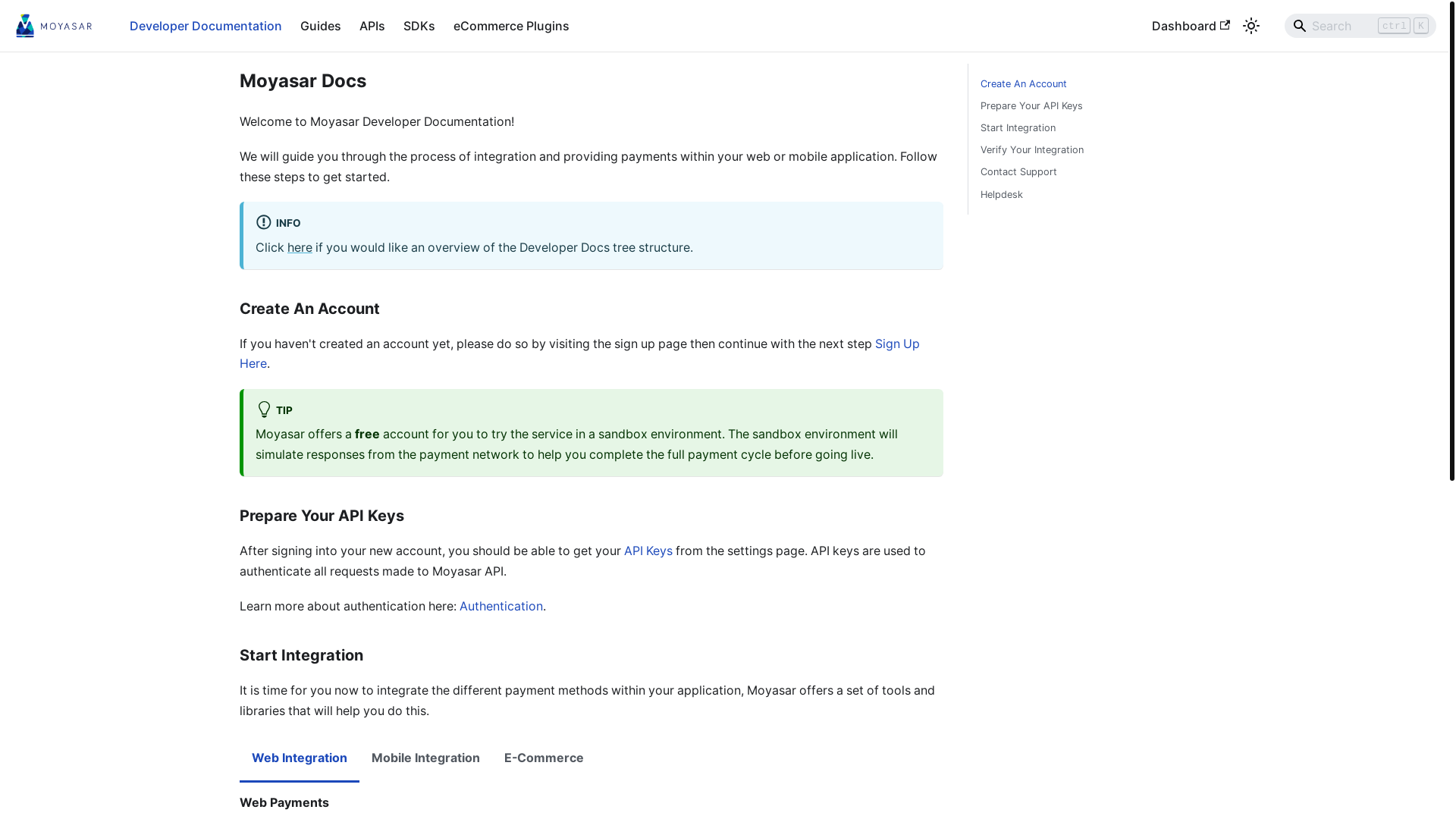Jump to Contact Support in sidebar

pyautogui.click(x=1018, y=171)
